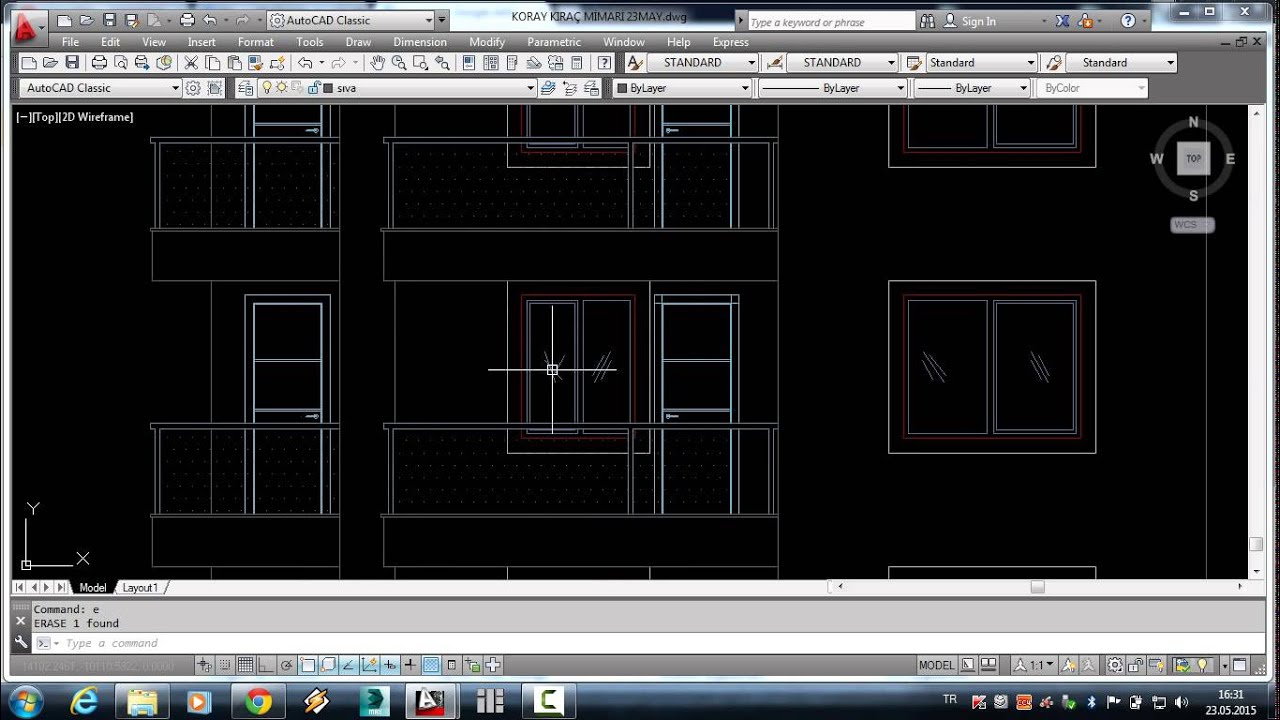Open the Parametric menu

(554, 42)
